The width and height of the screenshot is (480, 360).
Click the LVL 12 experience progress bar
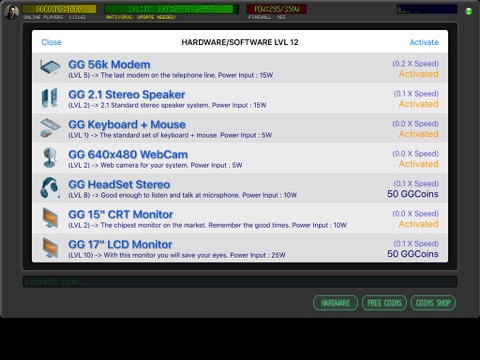[171, 9]
